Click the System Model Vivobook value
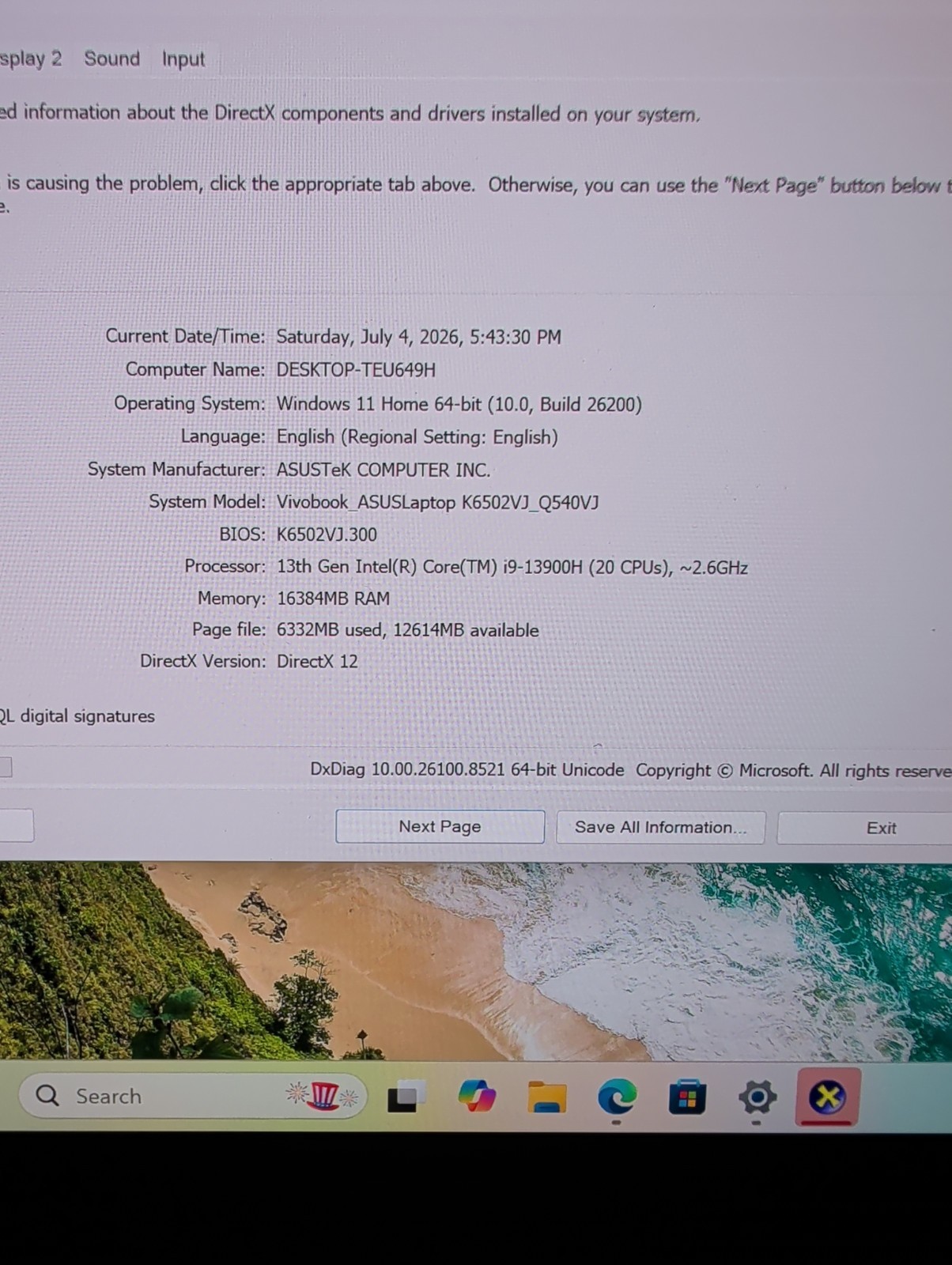This screenshot has width=952, height=1265. tap(437, 502)
